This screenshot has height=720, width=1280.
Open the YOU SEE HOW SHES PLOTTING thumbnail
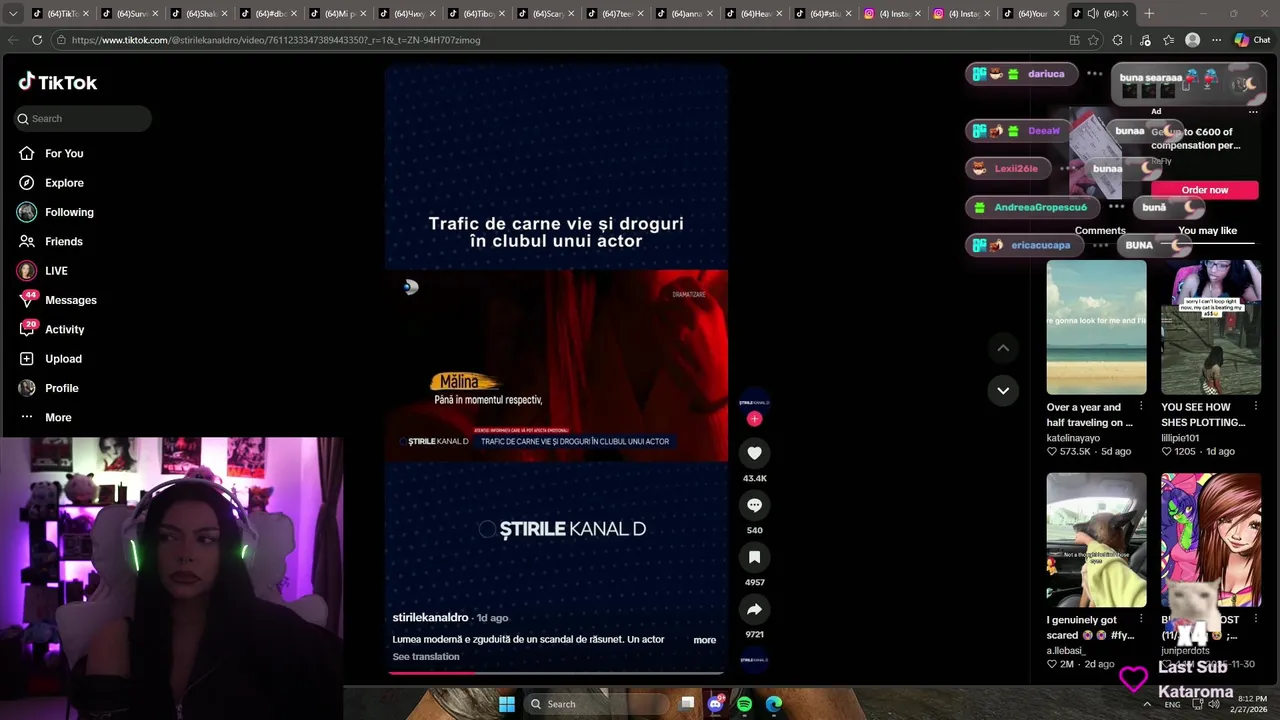coord(1211,327)
